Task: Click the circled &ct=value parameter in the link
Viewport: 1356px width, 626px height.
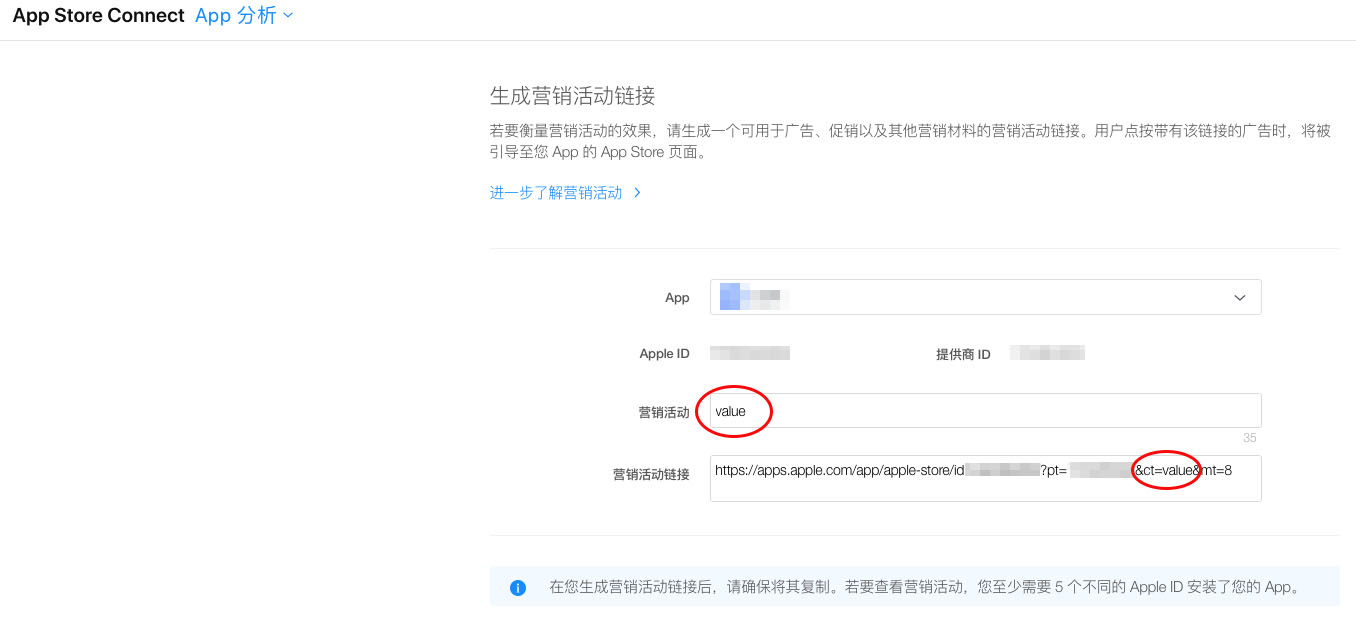Action: click(1164, 470)
